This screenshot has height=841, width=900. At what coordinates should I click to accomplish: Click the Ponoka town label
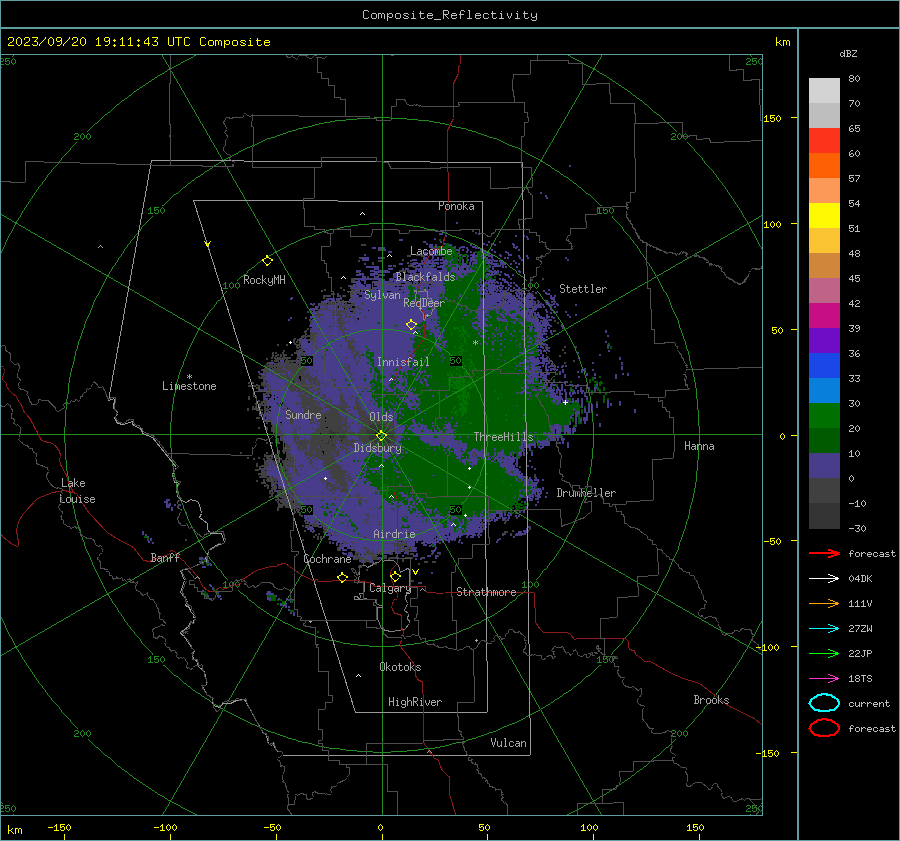click(x=456, y=206)
